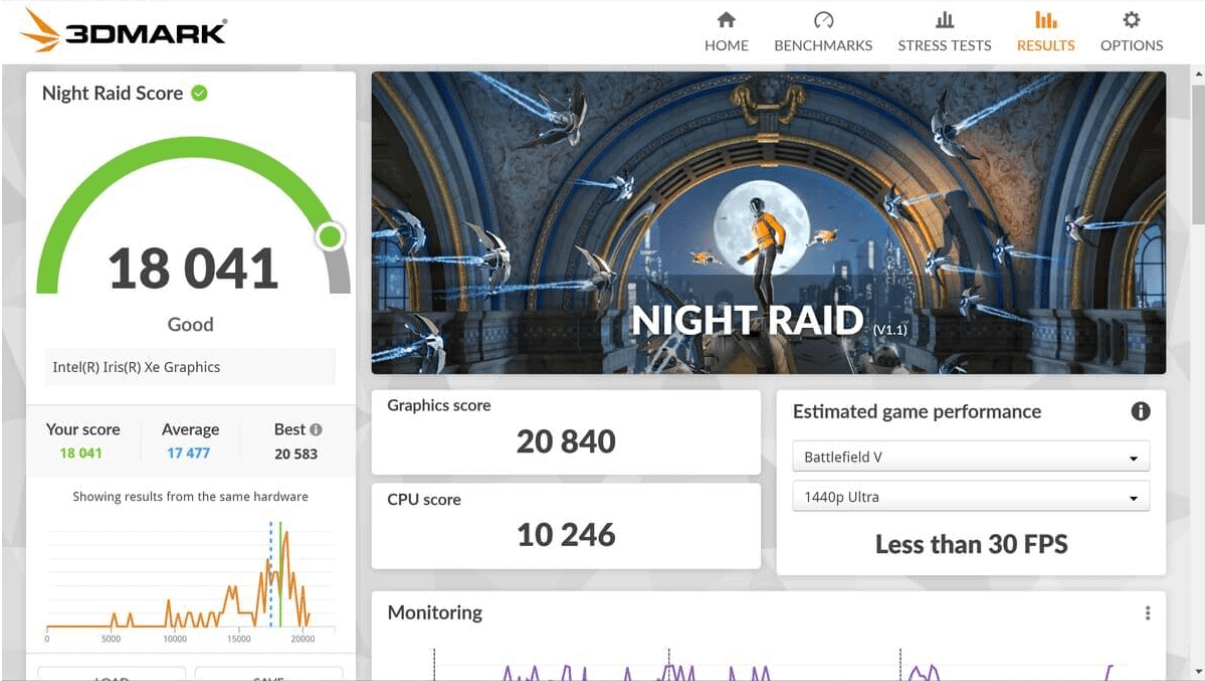Click the scroll down arrow of scrollbar
Image resolution: width=1205 pixels, height=681 pixels.
point(1198,671)
